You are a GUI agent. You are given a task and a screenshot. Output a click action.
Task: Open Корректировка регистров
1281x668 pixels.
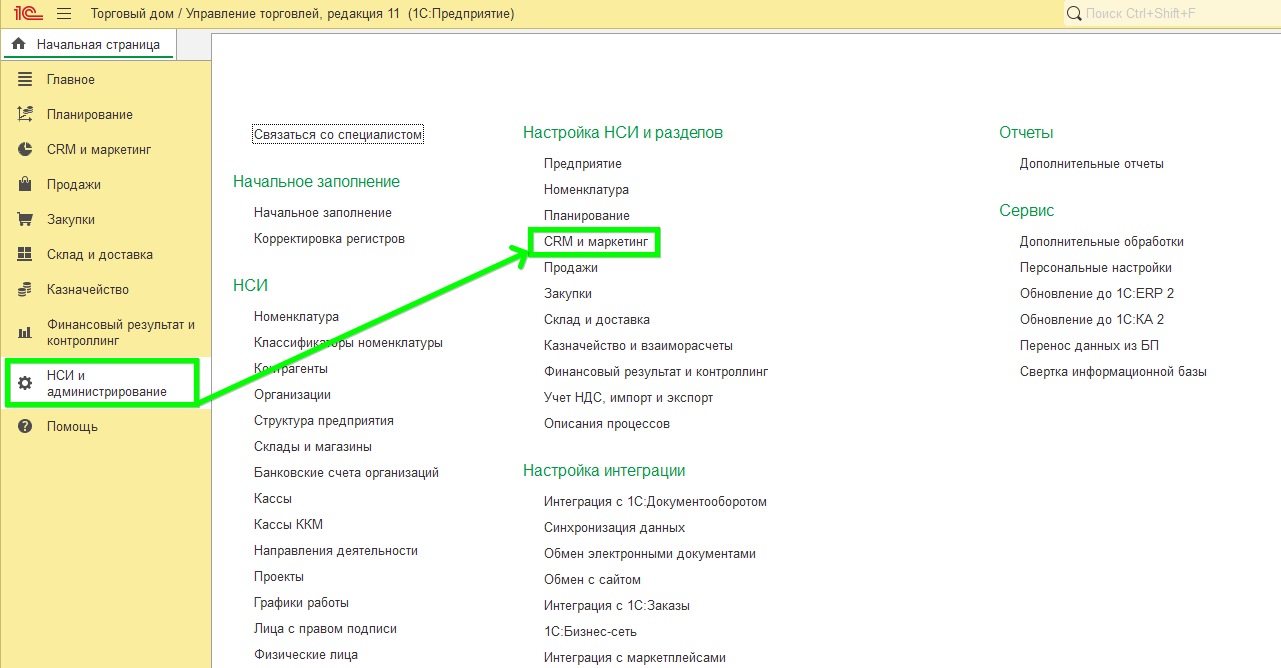coord(329,239)
